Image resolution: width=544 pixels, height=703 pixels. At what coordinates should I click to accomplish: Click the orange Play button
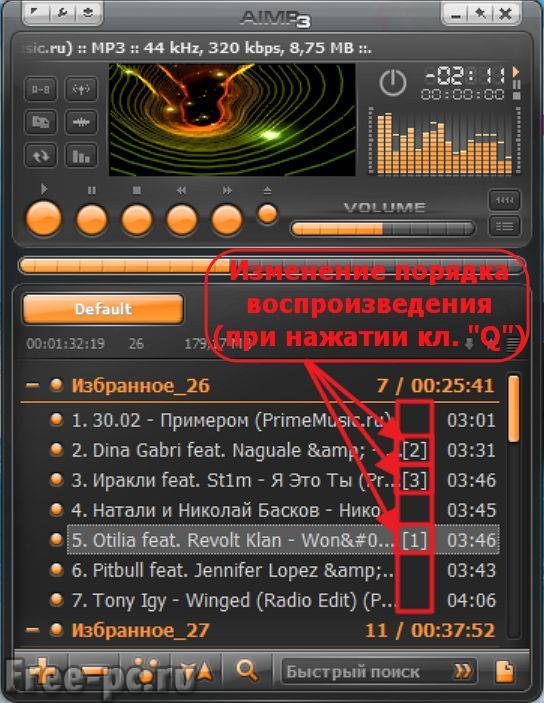pyautogui.click(x=44, y=219)
